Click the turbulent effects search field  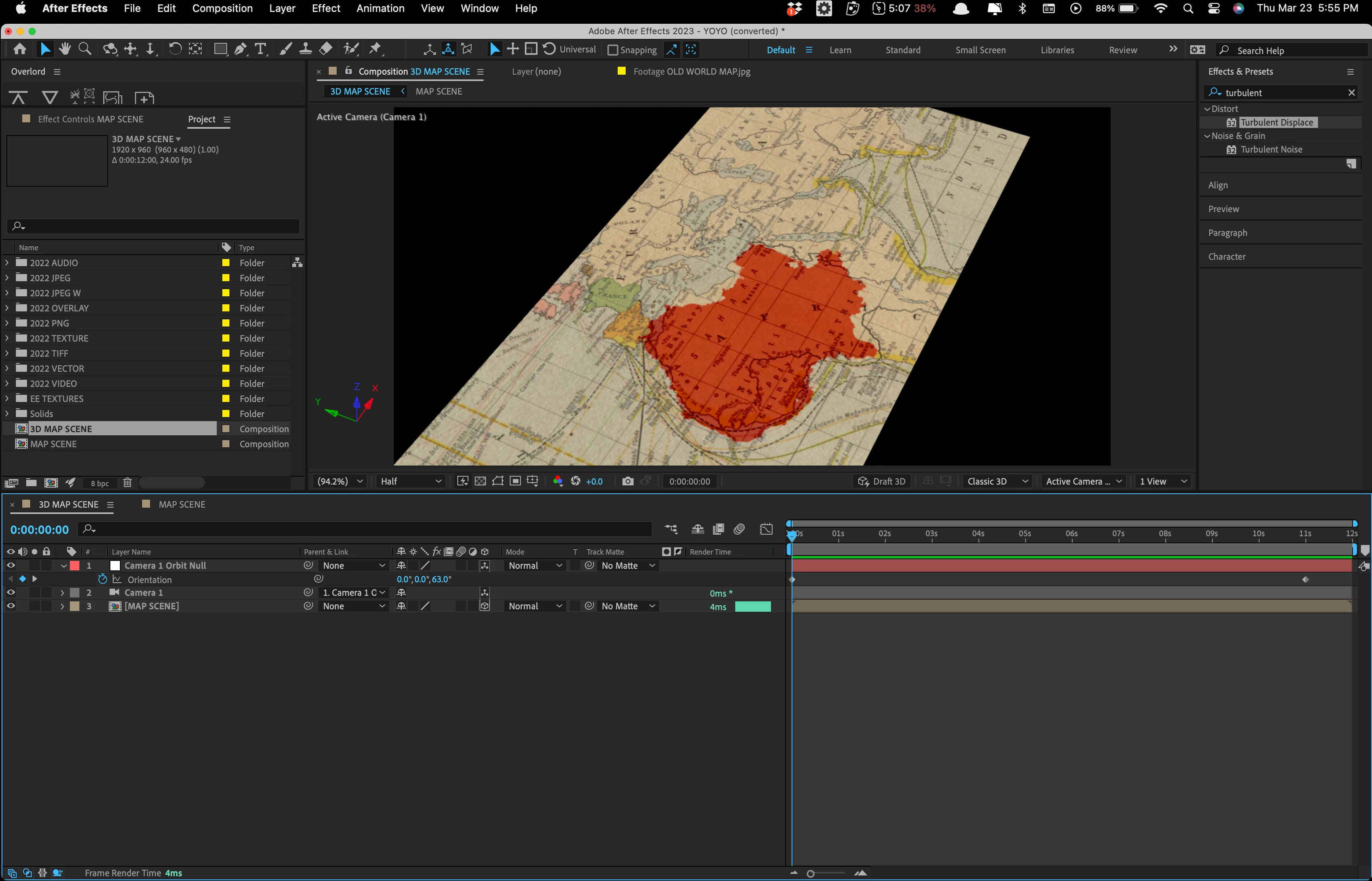[x=1281, y=93]
